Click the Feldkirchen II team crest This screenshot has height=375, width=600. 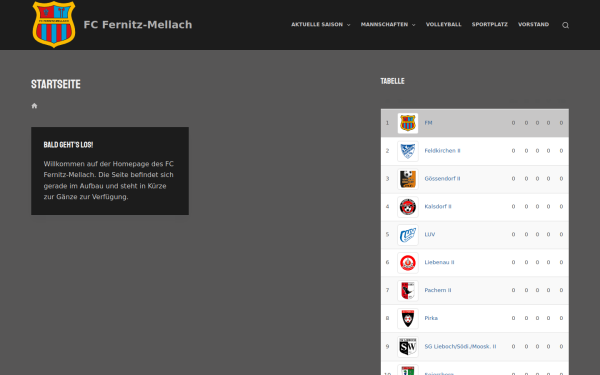click(408, 151)
